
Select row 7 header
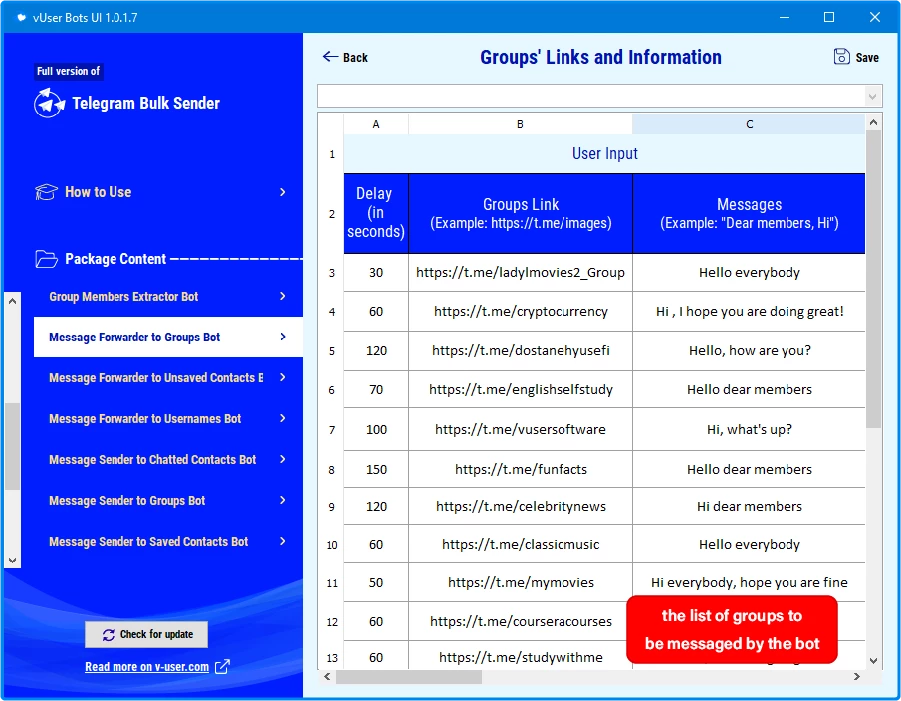click(x=332, y=430)
